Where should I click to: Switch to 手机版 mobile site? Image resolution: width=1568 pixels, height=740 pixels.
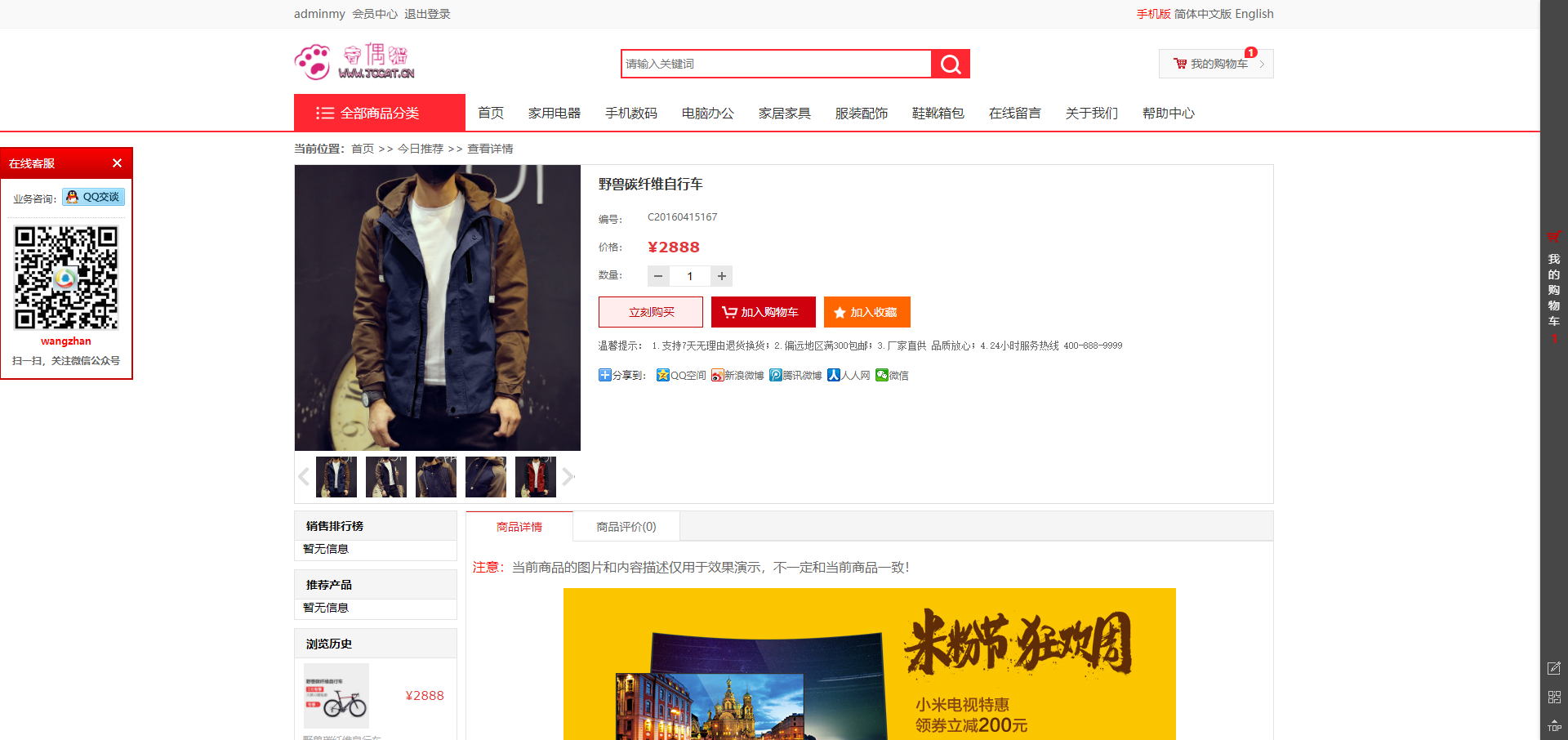[1153, 14]
